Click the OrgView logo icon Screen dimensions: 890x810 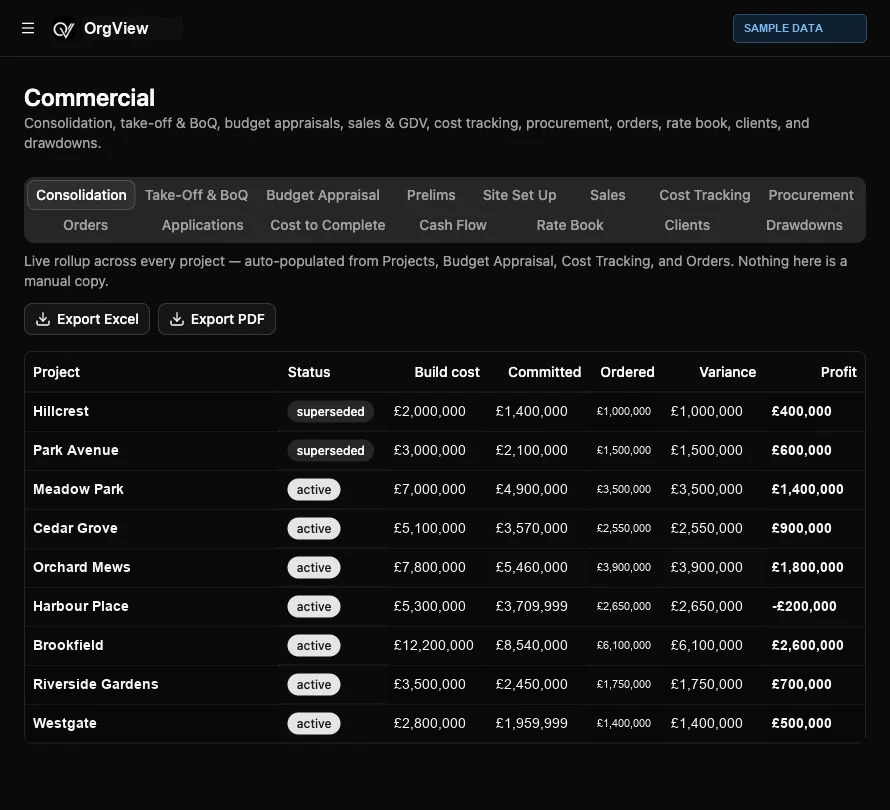pos(64,29)
